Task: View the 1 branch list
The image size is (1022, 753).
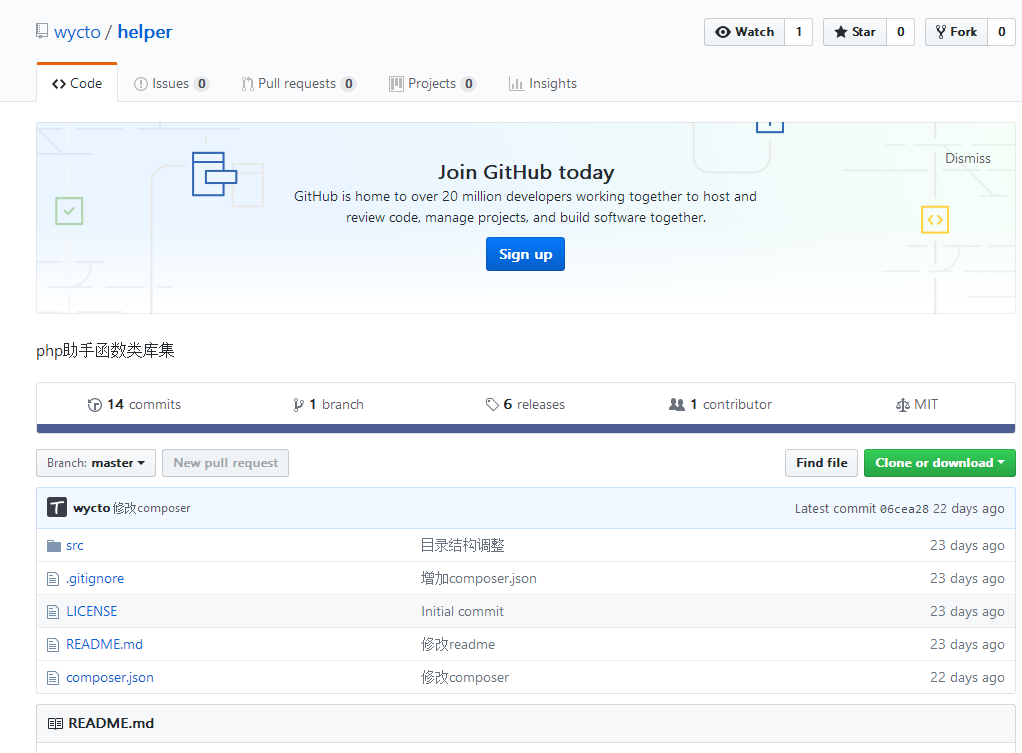Action: click(x=328, y=405)
